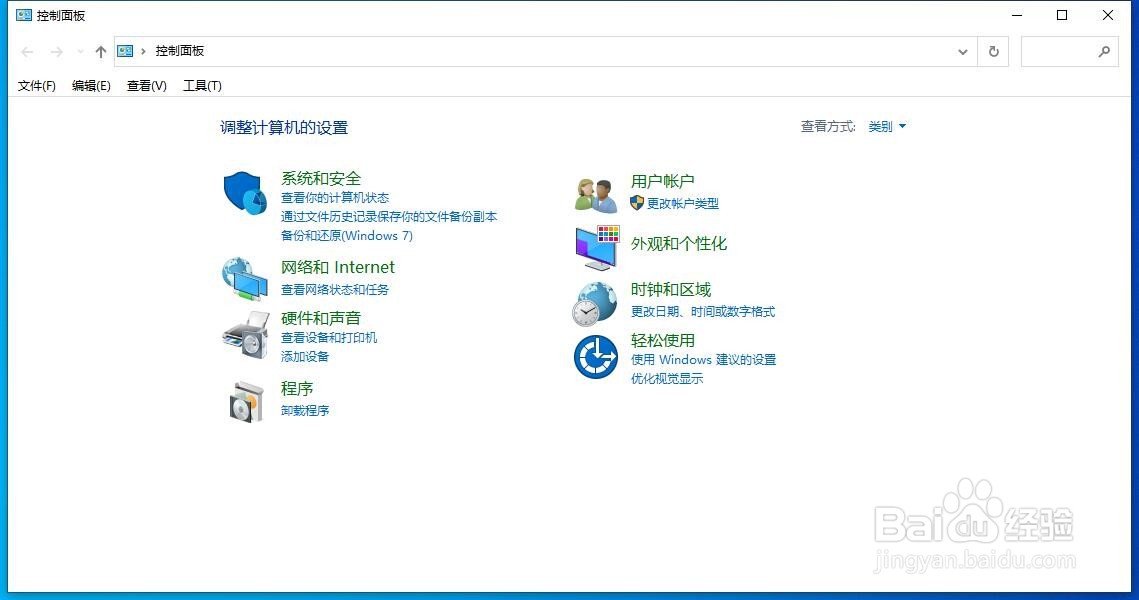Screen dimensions: 1139x600
Task: Open the 工具(T) menu
Action: pos(202,85)
